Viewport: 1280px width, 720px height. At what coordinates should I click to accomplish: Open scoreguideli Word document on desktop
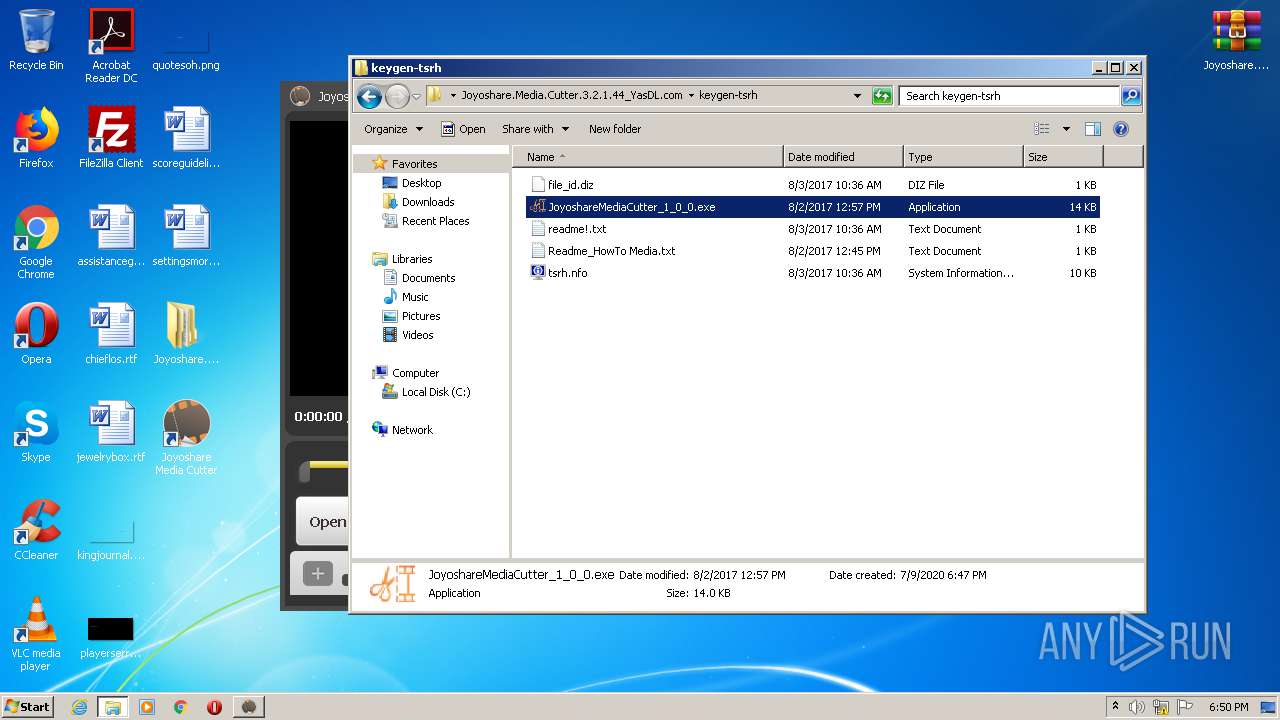click(x=186, y=137)
